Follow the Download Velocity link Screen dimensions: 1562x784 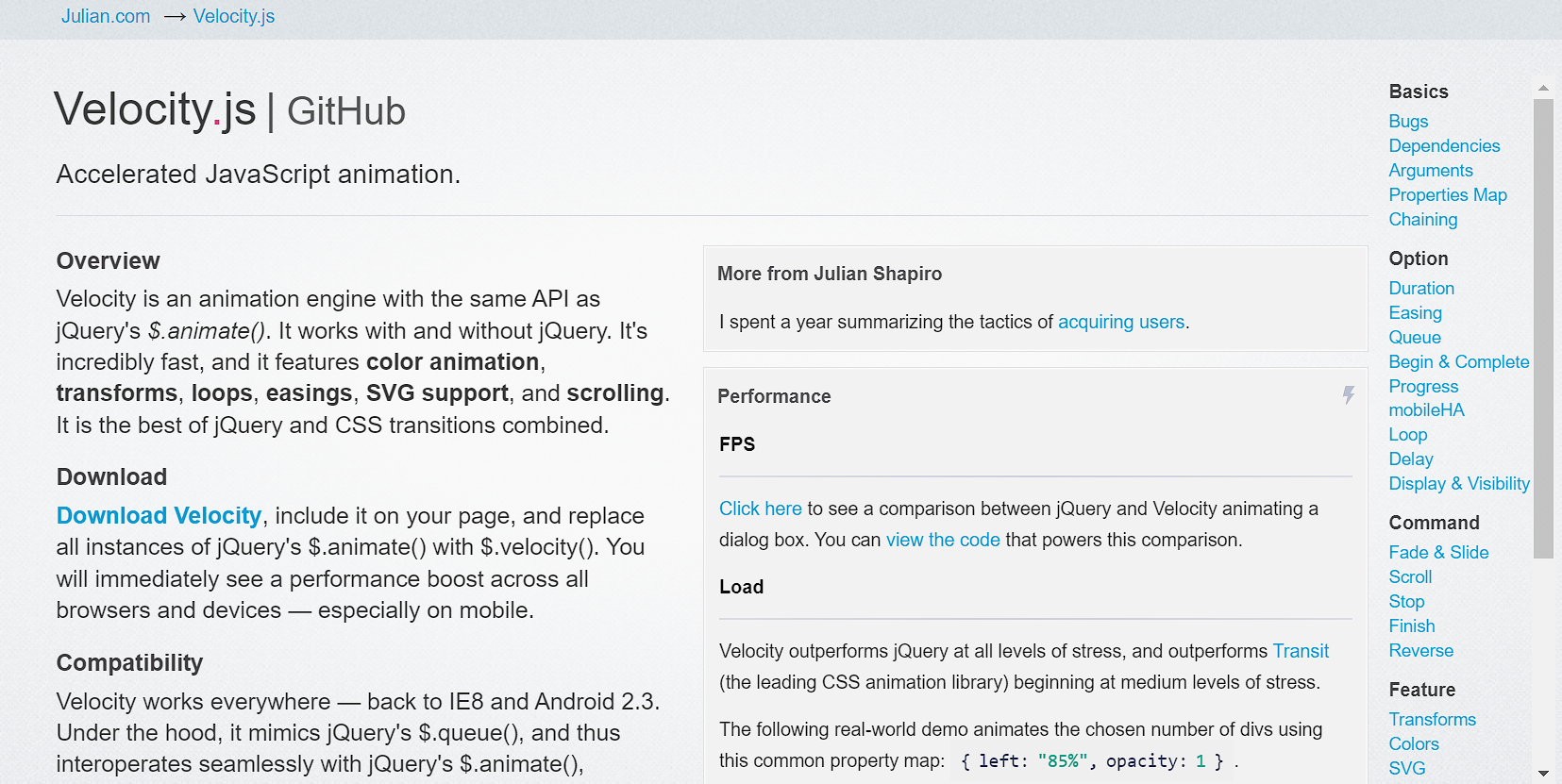coord(159,515)
